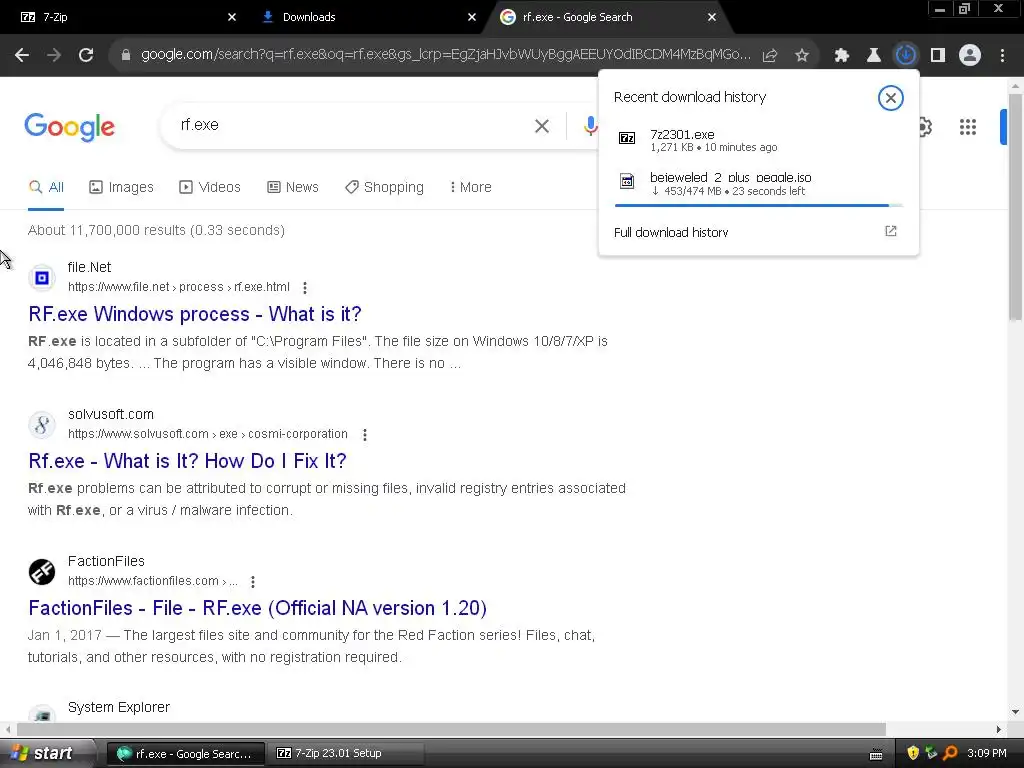Click the Google logo
Image resolution: width=1024 pixels, height=768 pixels.
[x=69, y=127]
